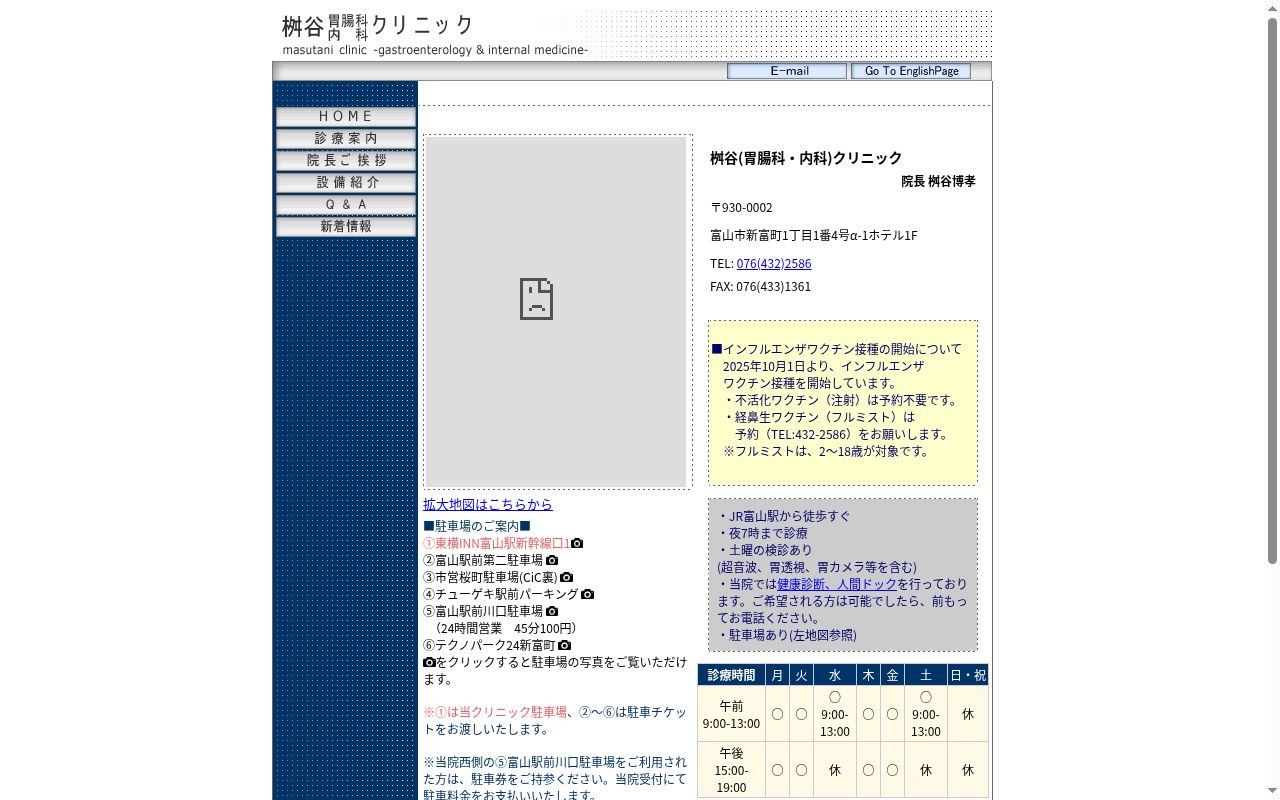Click the E-mail button

coord(787,71)
